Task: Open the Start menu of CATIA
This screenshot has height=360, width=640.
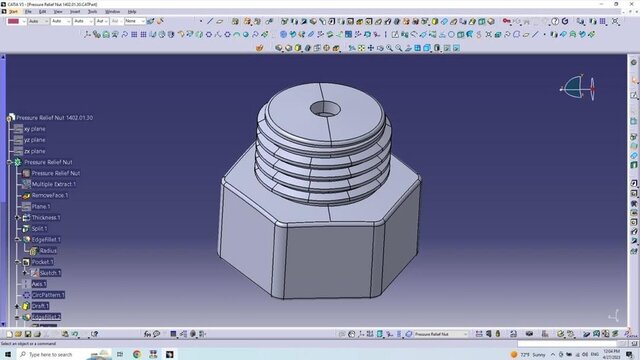Action: [13, 12]
